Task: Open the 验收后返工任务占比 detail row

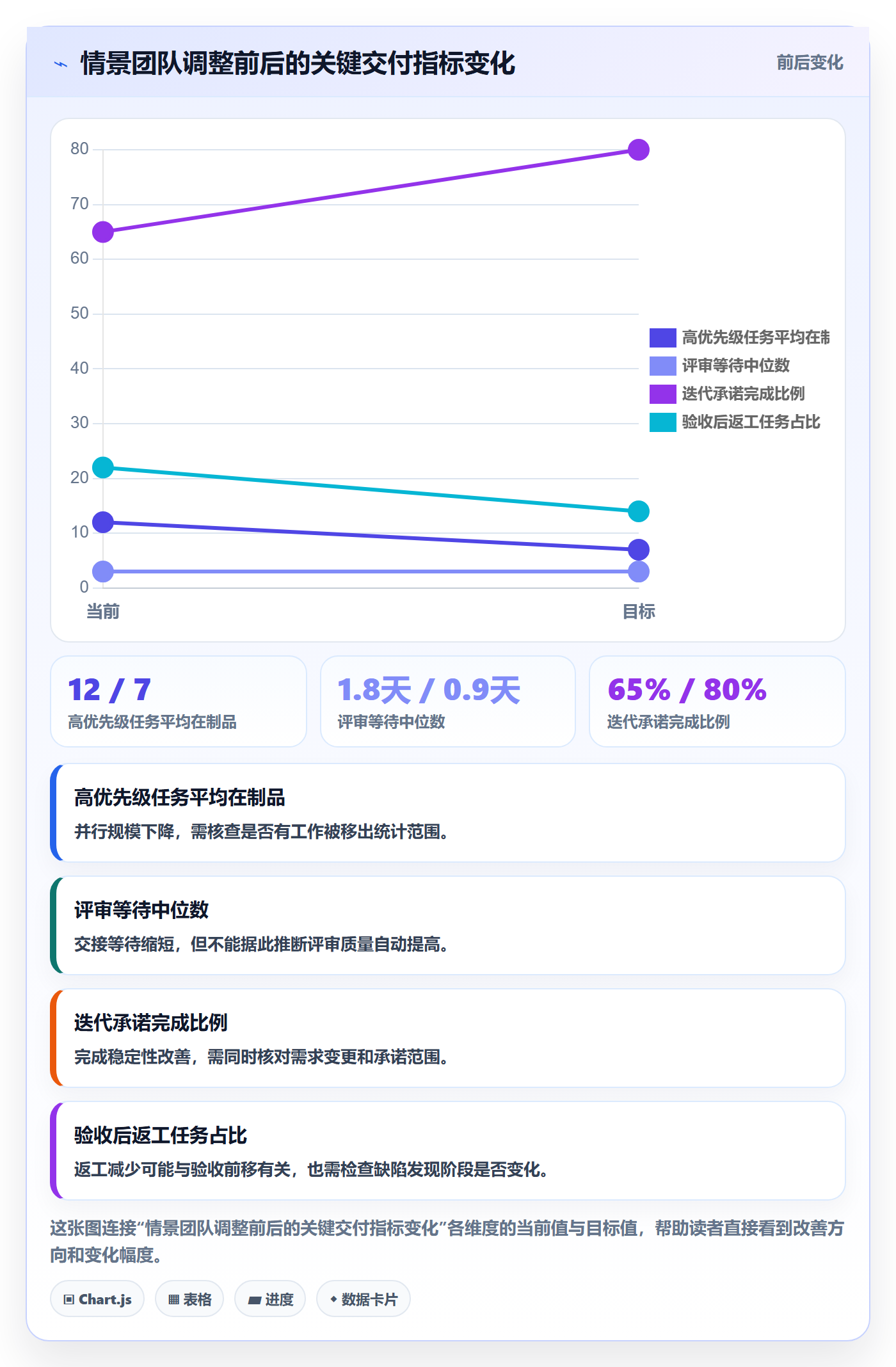Action: pos(448,1151)
